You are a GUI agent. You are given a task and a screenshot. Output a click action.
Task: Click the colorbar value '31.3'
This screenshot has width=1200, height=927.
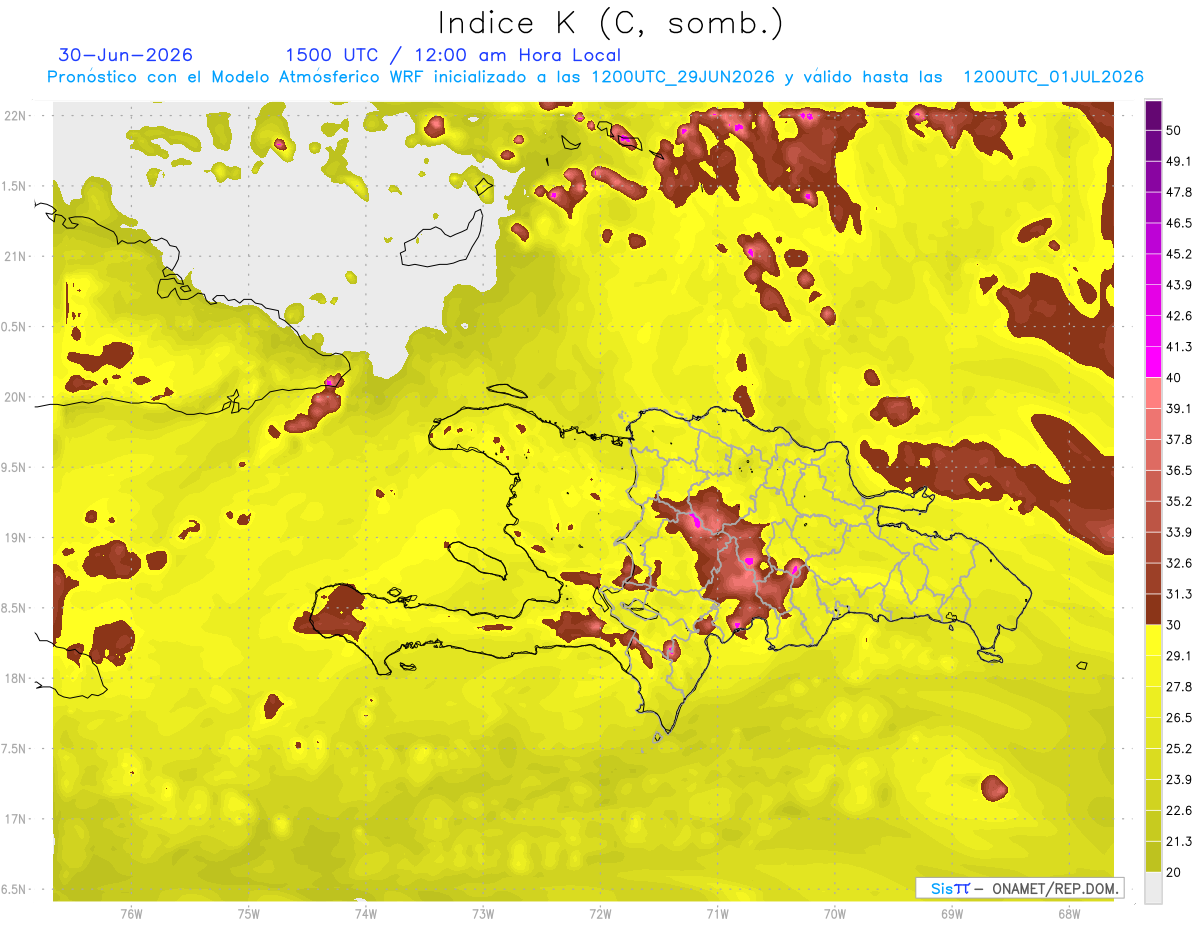[1179, 594]
